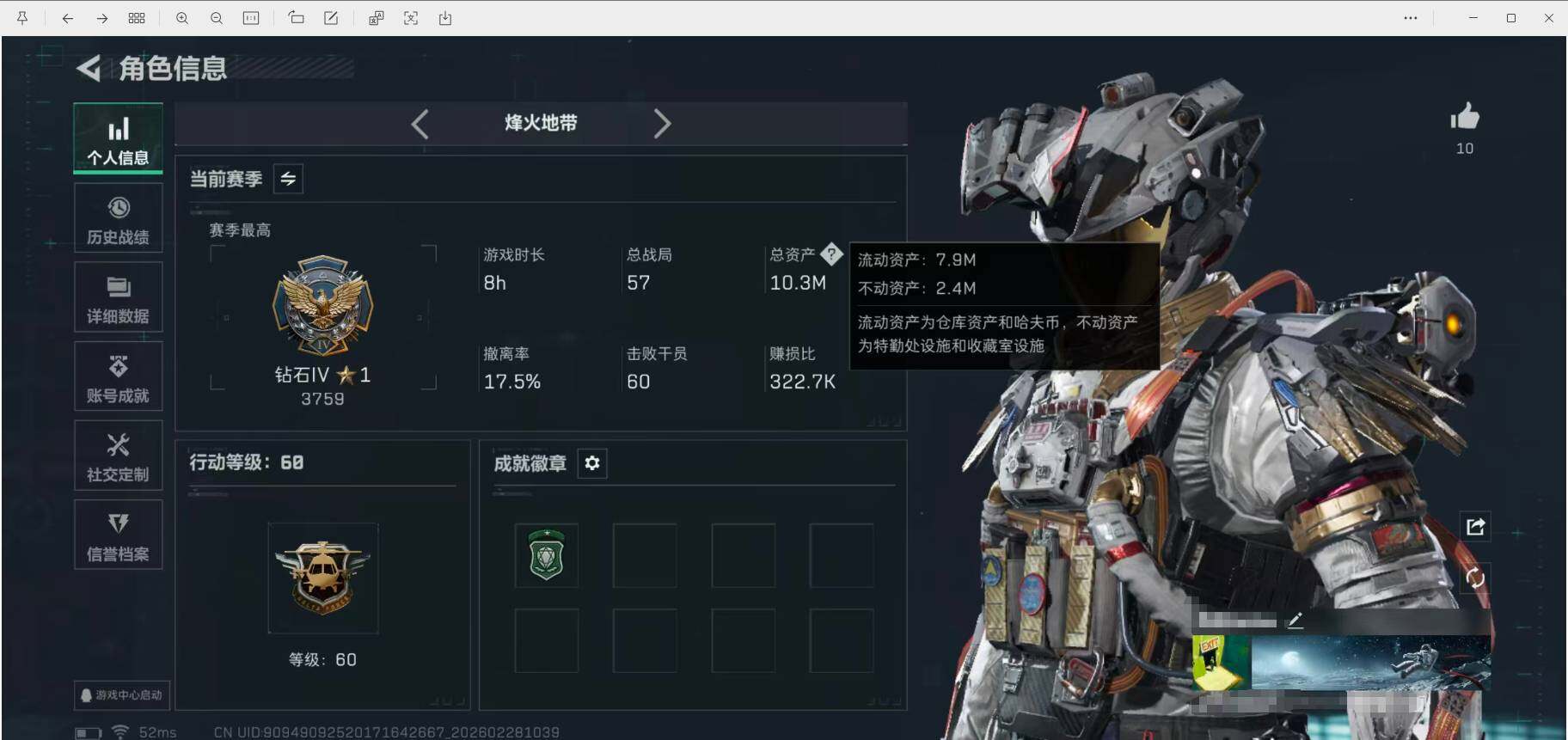Image resolution: width=1568 pixels, height=740 pixels.
Task: Zoom in on the image
Action: coord(182,18)
